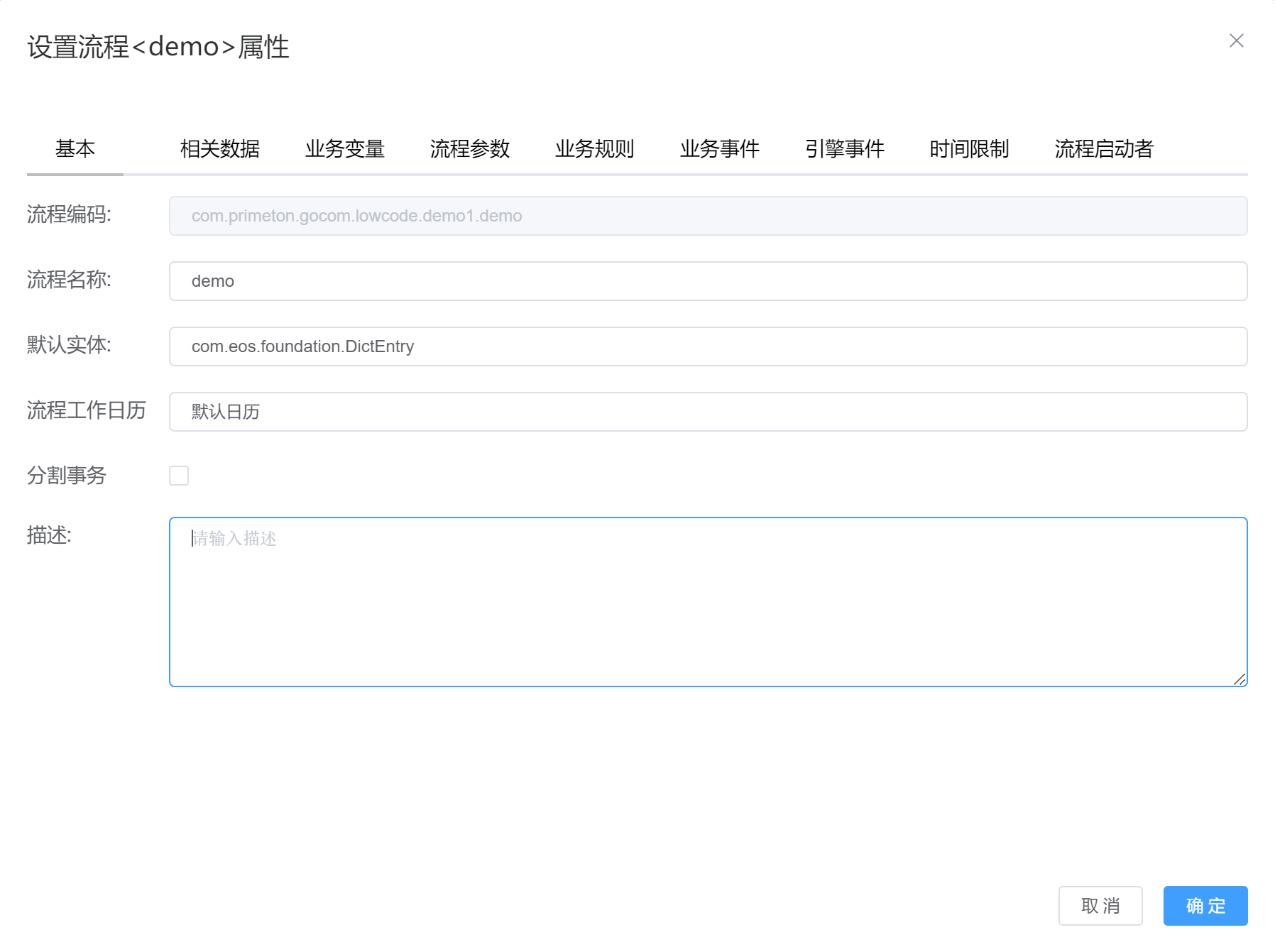Click the 默认实体 label
This screenshot has height=952, width=1275.
69,345
